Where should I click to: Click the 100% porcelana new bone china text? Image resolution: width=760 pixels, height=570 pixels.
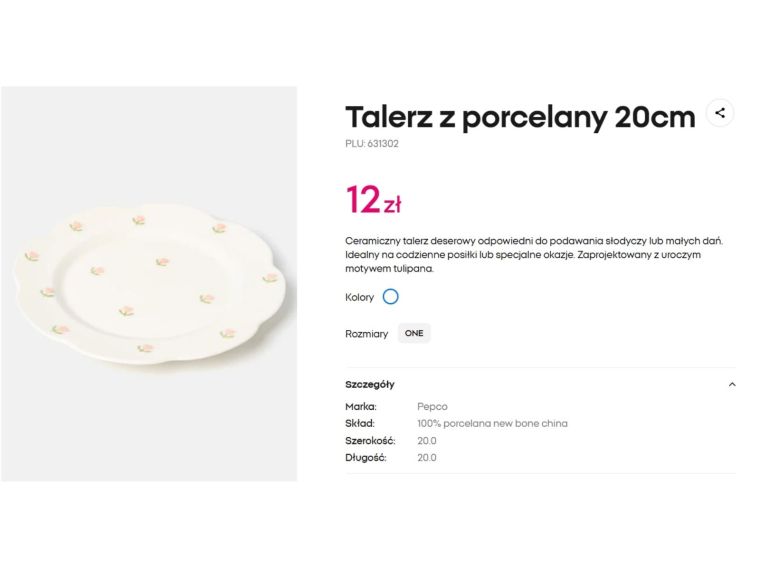(492, 424)
